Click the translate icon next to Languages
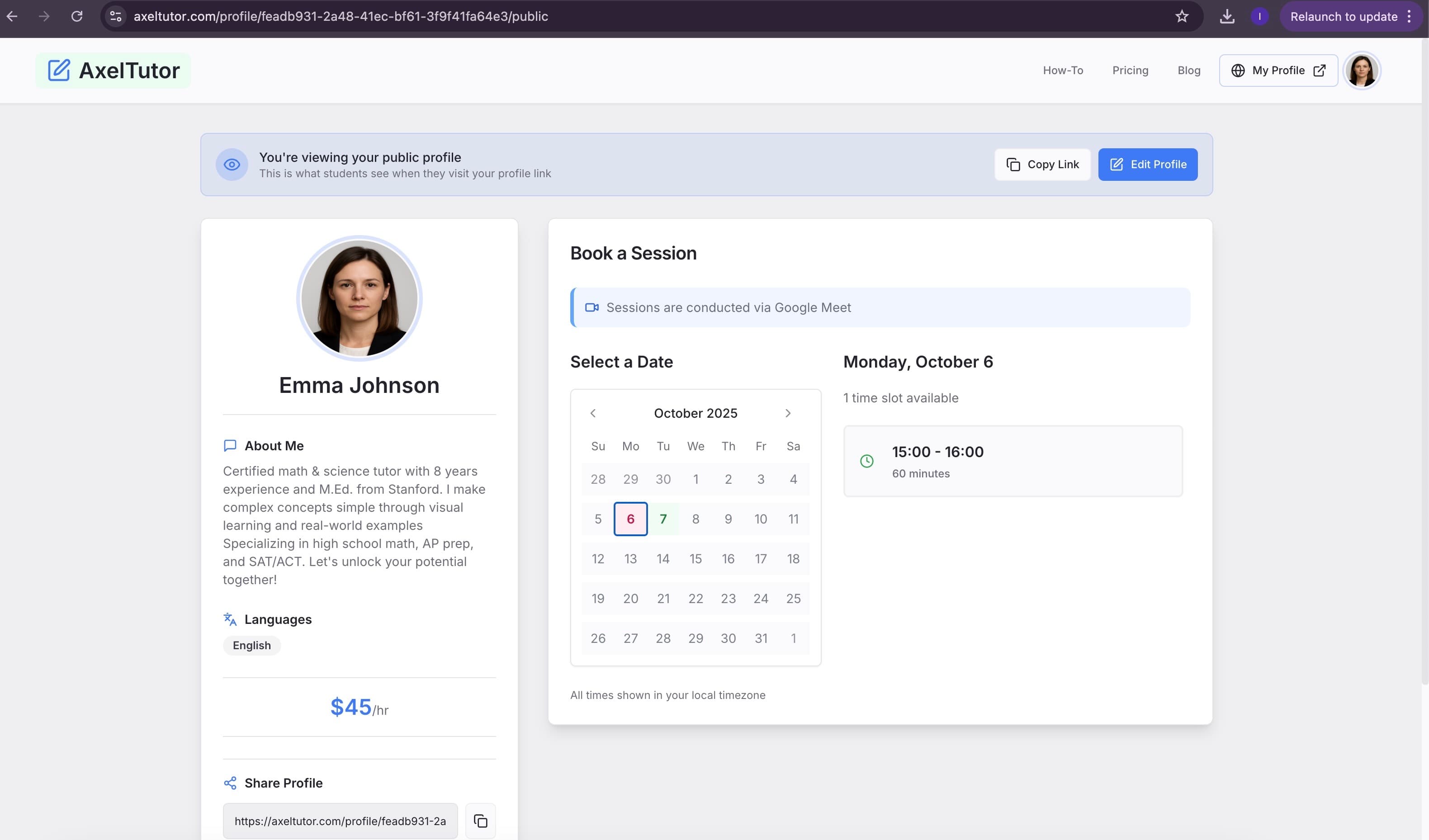This screenshot has height=840, width=1429. coord(230,619)
